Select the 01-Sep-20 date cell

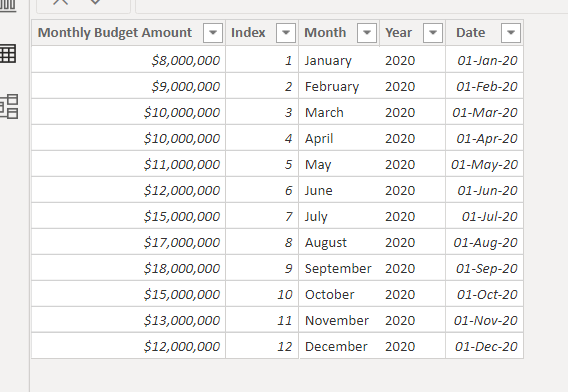[484, 268]
